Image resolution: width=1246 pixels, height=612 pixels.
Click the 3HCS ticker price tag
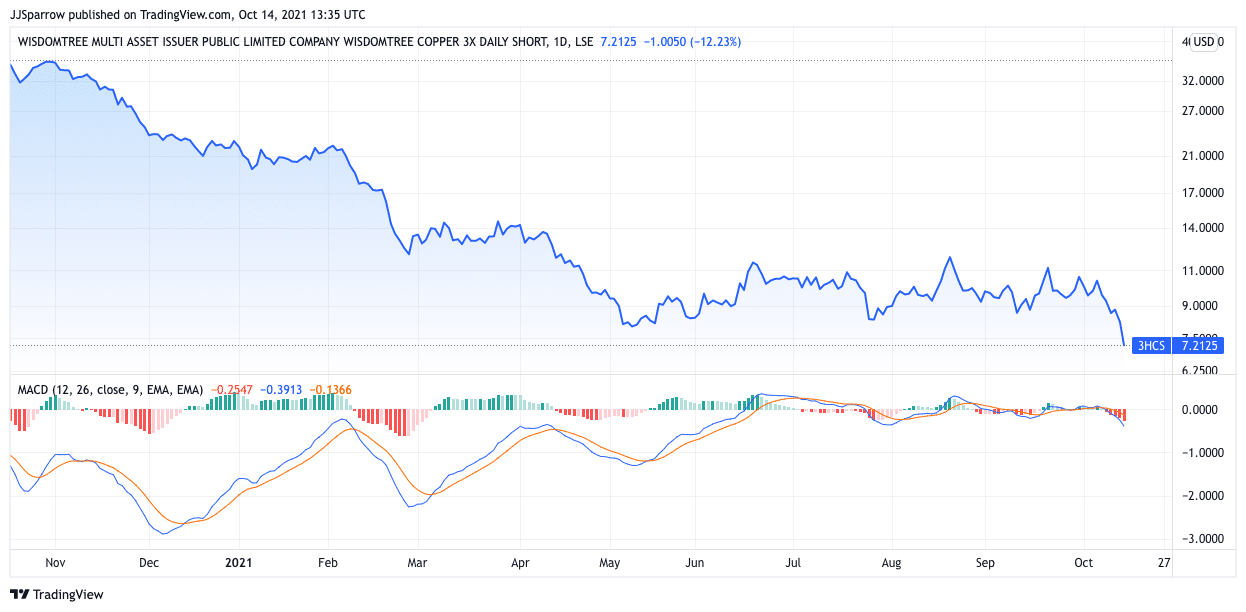tap(1152, 346)
